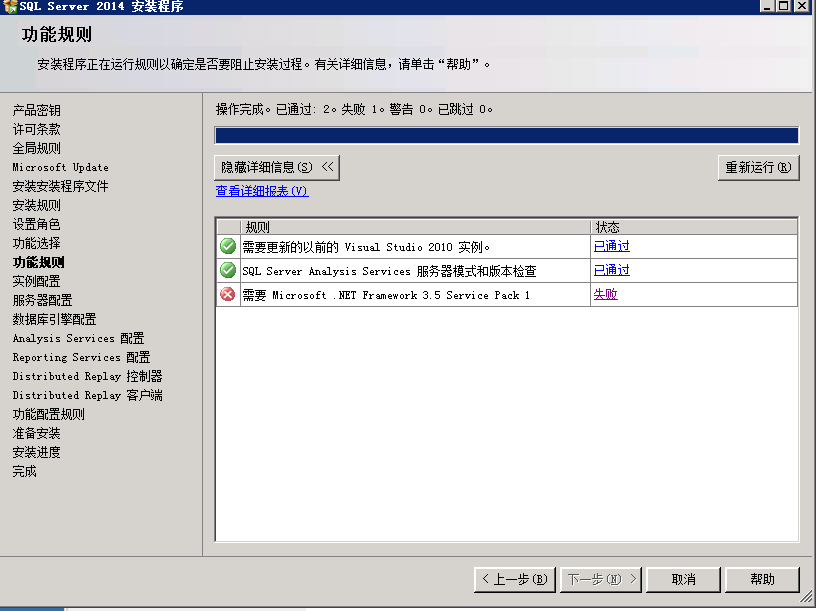
Task: Select SQL Server Analysis Services 服务器模式 rule text
Action: click(389, 271)
